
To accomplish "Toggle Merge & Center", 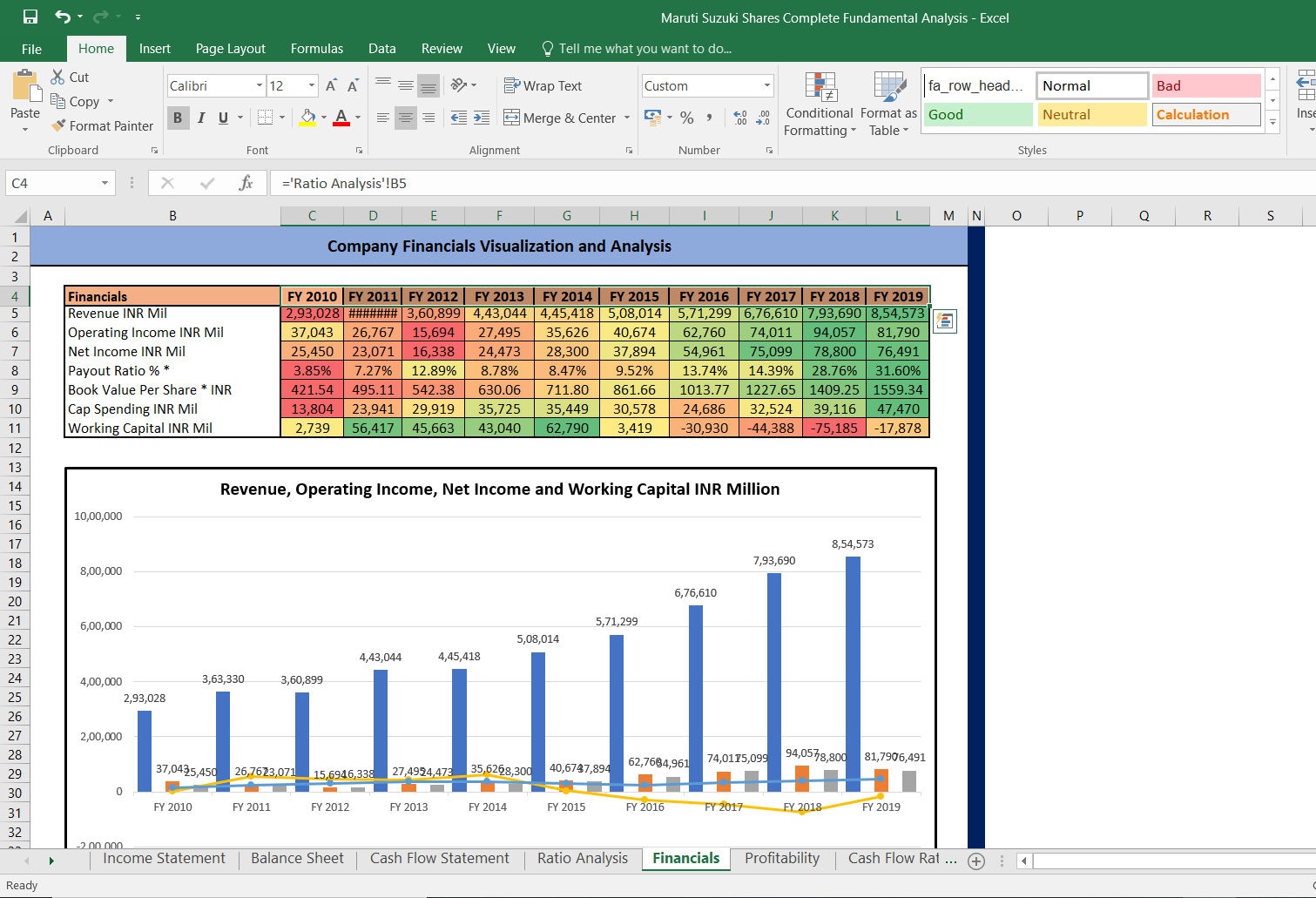I will point(560,118).
